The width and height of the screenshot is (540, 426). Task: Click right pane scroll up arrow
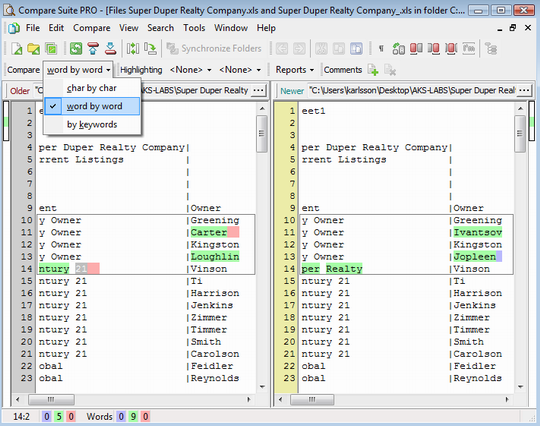pyautogui.click(x=520, y=109)
